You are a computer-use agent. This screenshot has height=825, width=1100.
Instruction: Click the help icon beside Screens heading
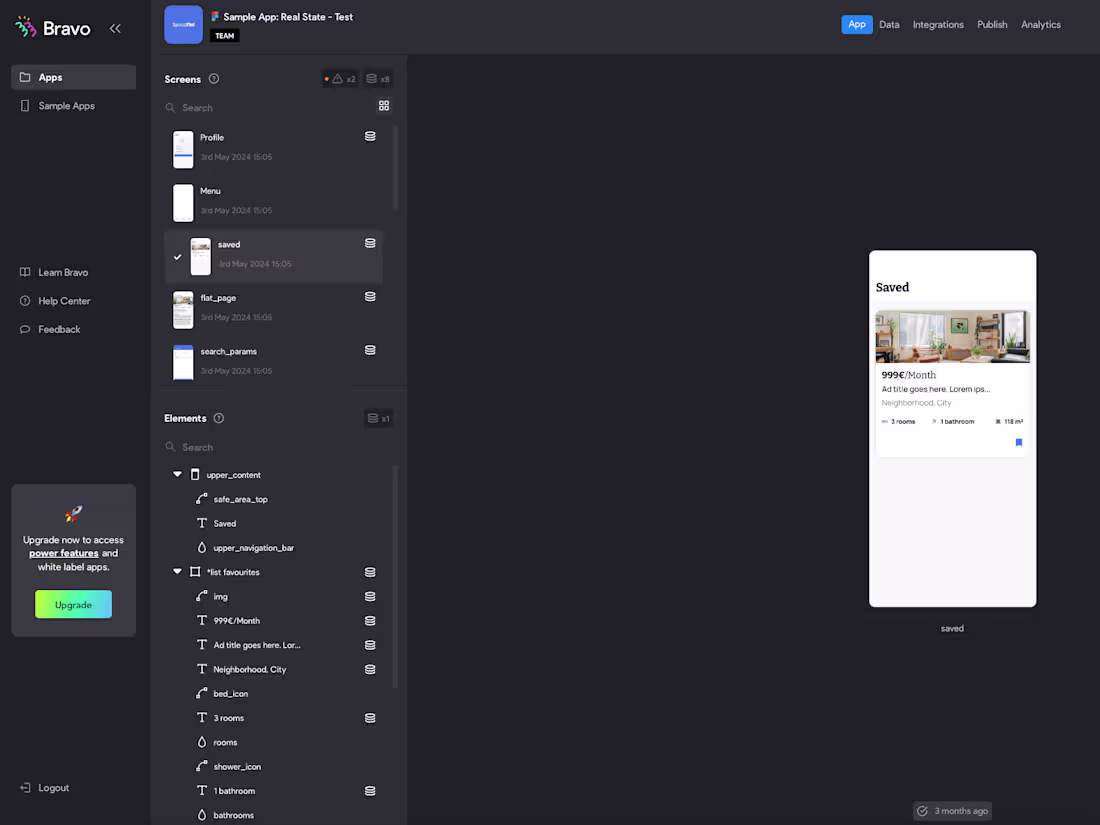pyautogui.click(x=214, y=79)
